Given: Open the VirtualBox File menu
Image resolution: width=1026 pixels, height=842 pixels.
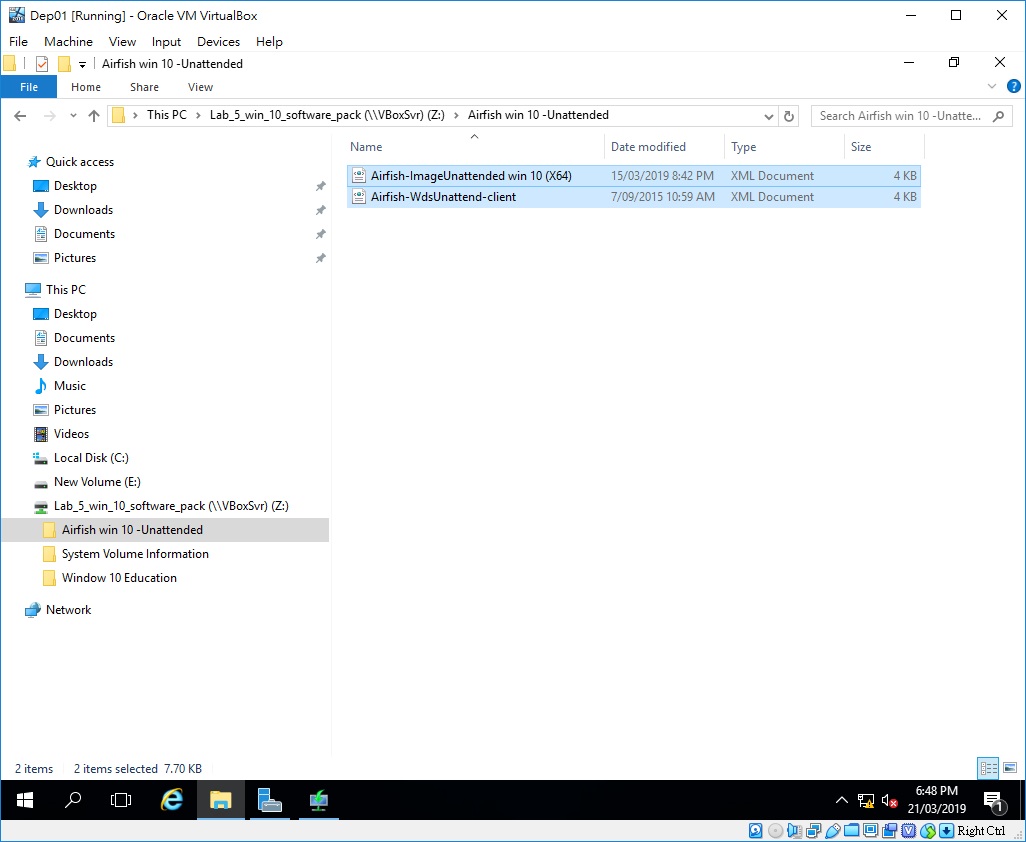Looking at the screenshot, I should [18, 41].
